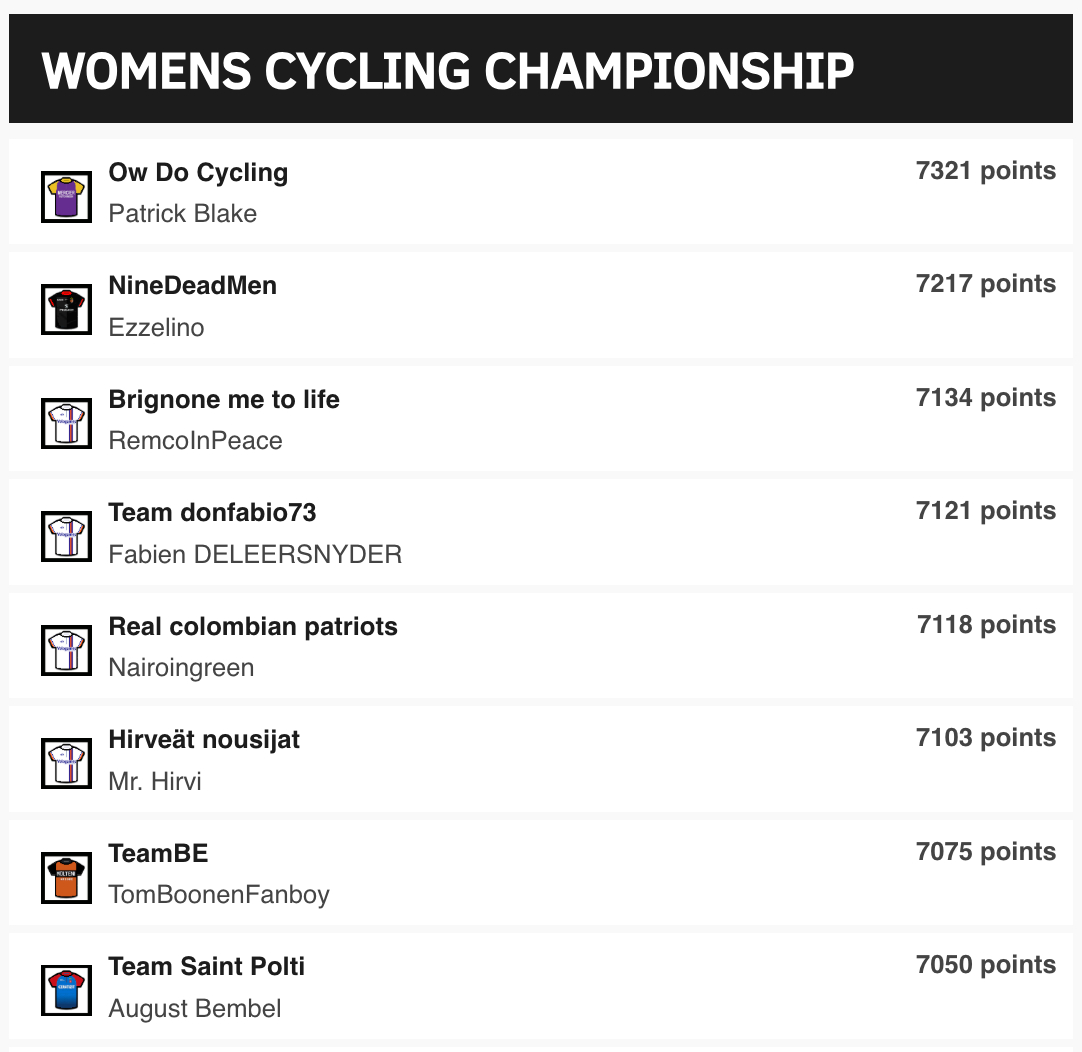This screenshot has height=1052, width=1082.
Task: Click the Womens Cycling Championship header
Action: [x=448, y=70]
